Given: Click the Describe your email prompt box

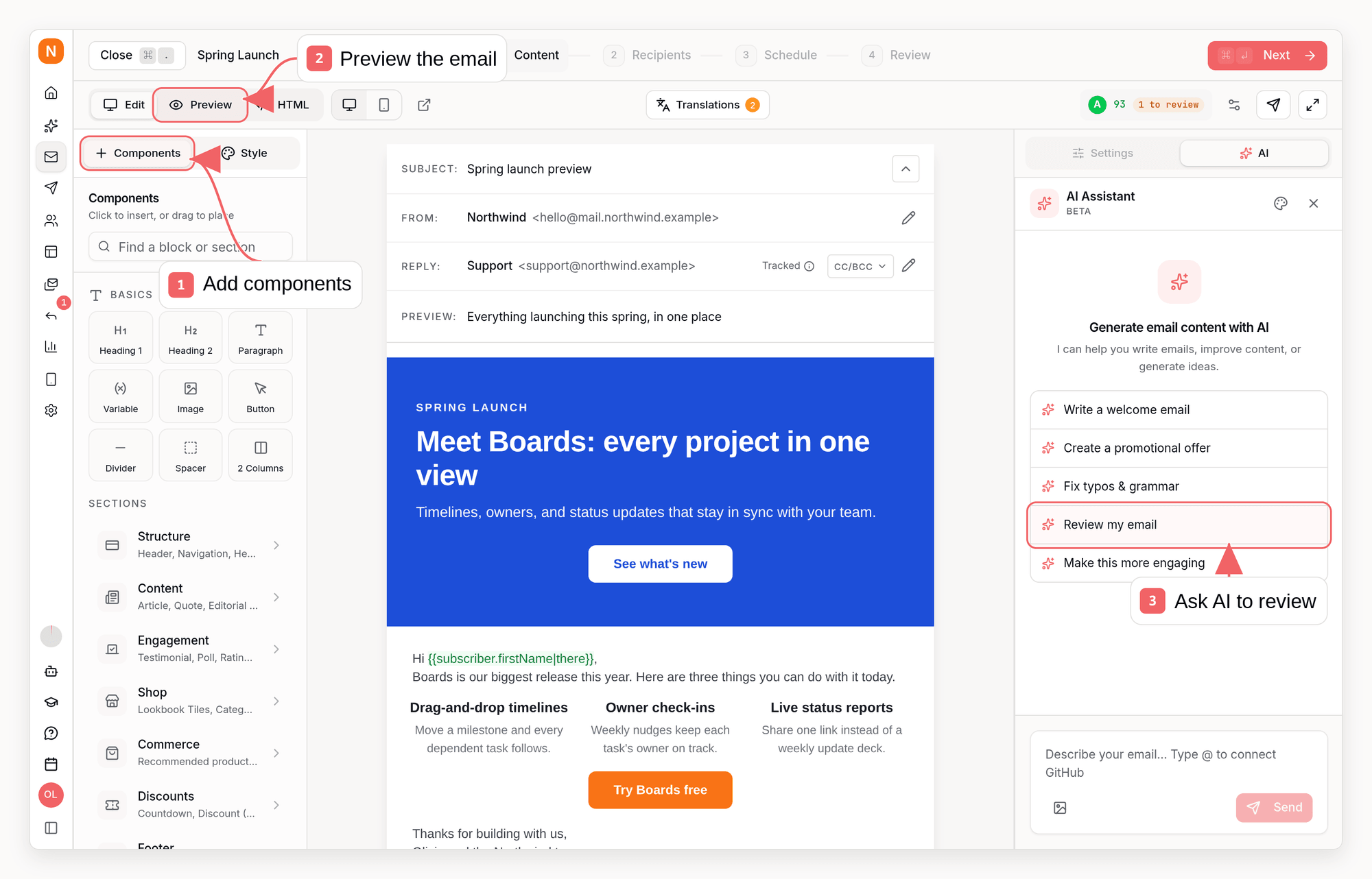Looking at the screenshot, I should (x=1179, y=764).
